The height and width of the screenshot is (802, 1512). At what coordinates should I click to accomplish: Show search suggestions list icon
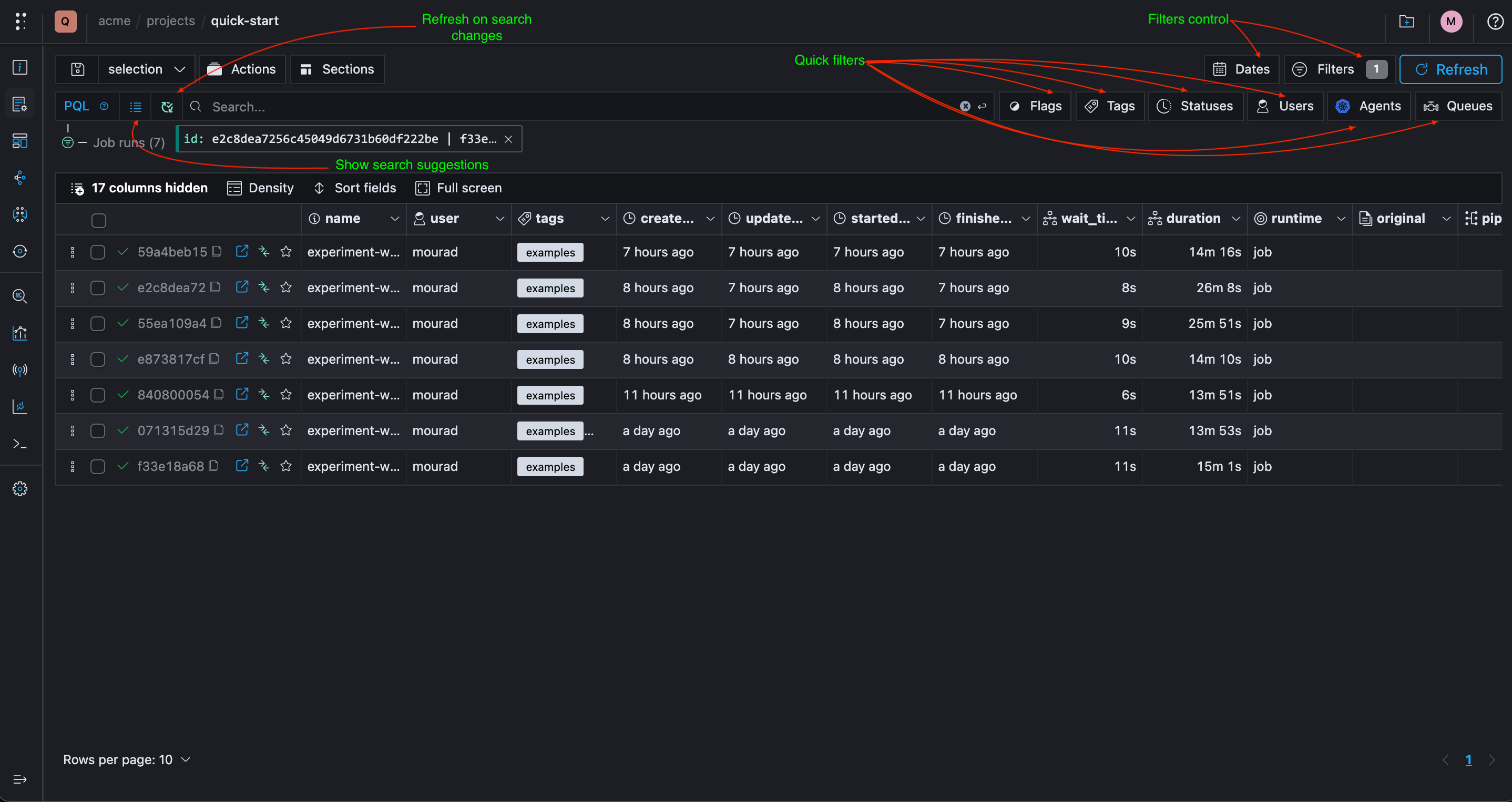point(136,107)
